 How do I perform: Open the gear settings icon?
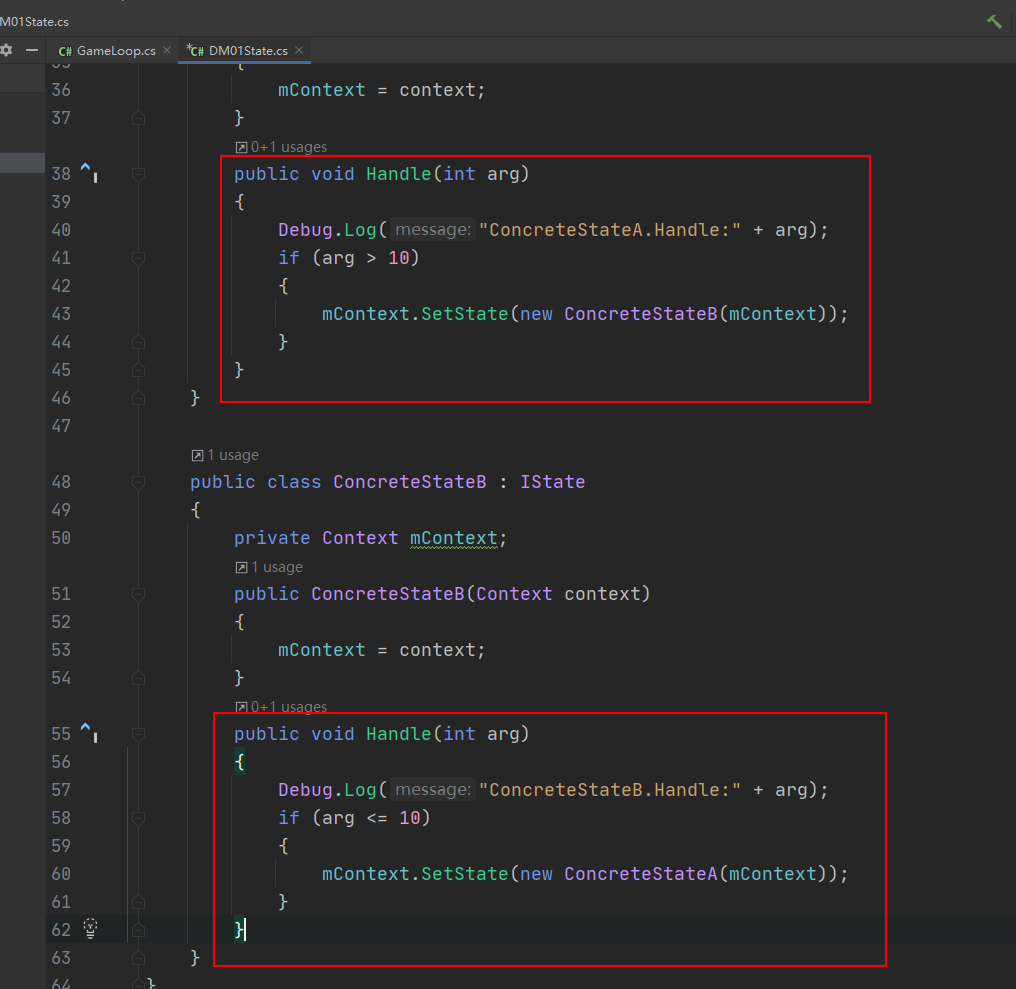[6, 50]
